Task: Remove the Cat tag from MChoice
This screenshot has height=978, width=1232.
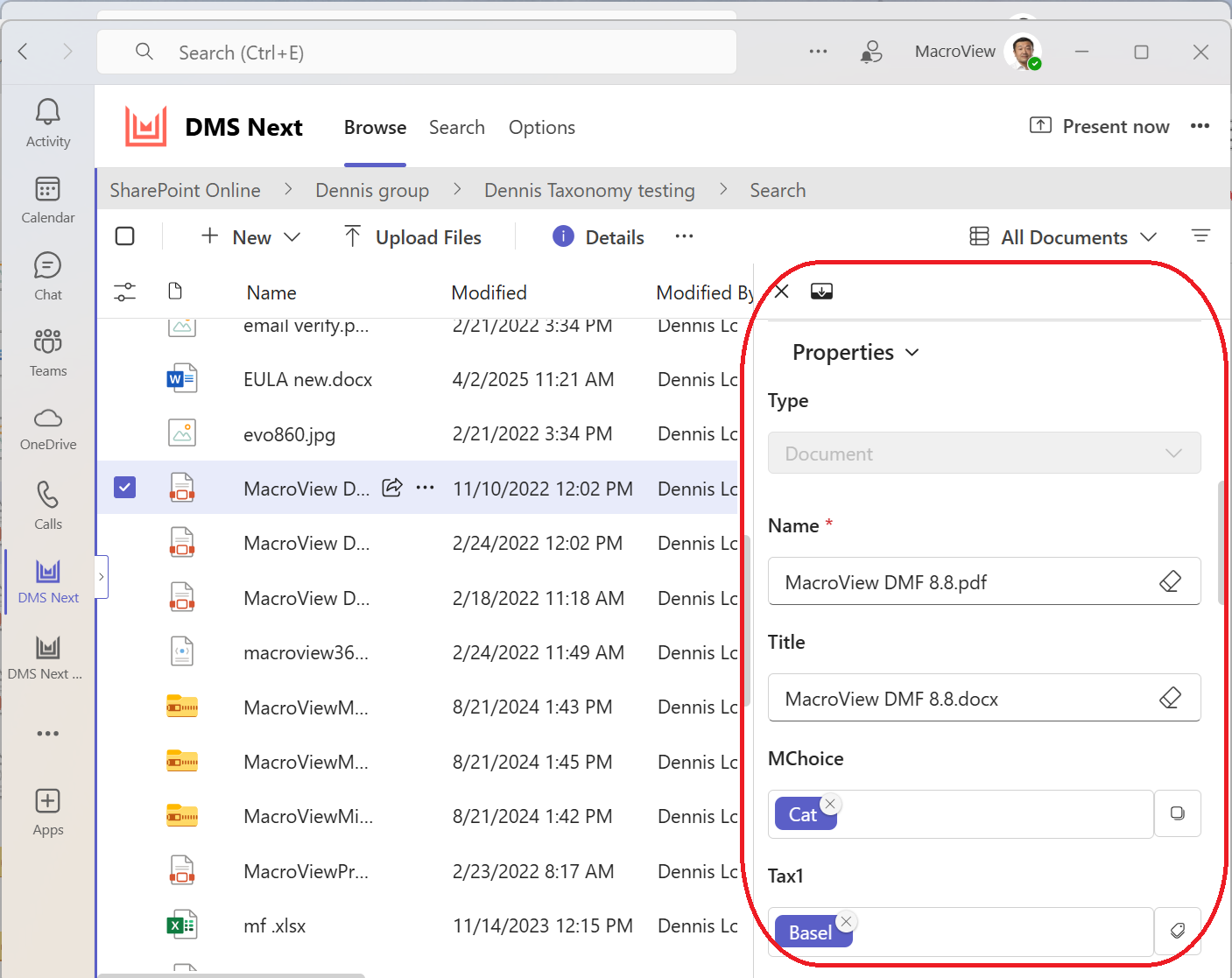Action: coord(830,804)
